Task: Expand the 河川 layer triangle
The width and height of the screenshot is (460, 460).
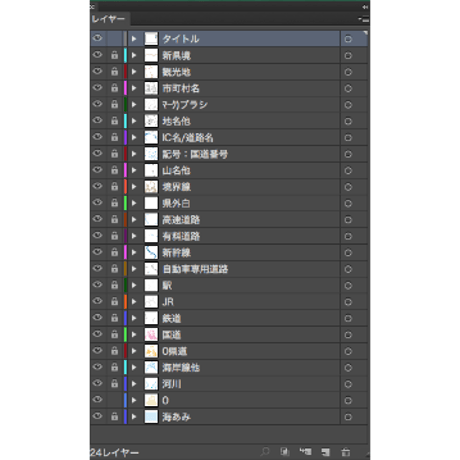Action: 134,384
